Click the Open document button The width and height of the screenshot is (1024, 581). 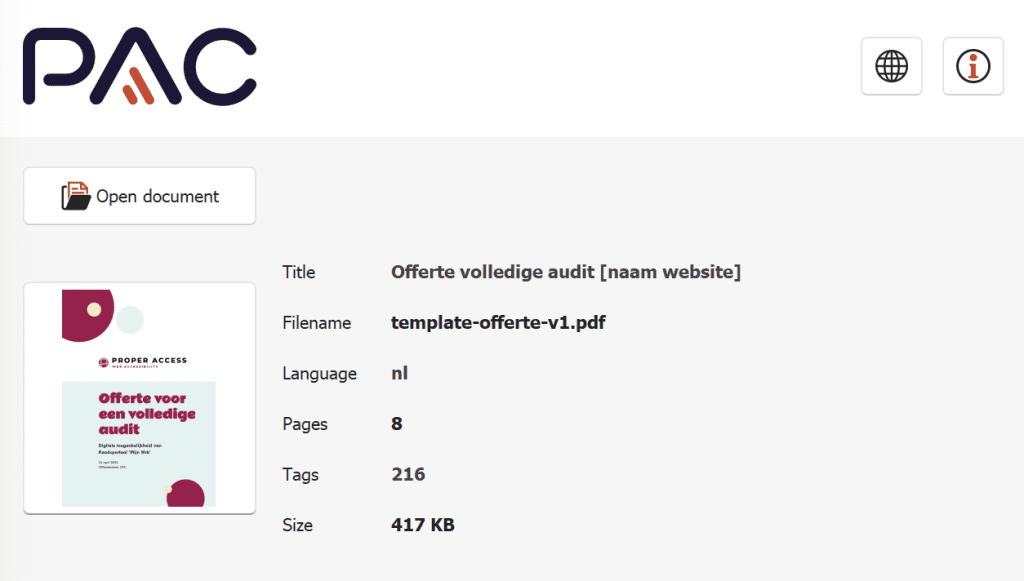[140, 196]
